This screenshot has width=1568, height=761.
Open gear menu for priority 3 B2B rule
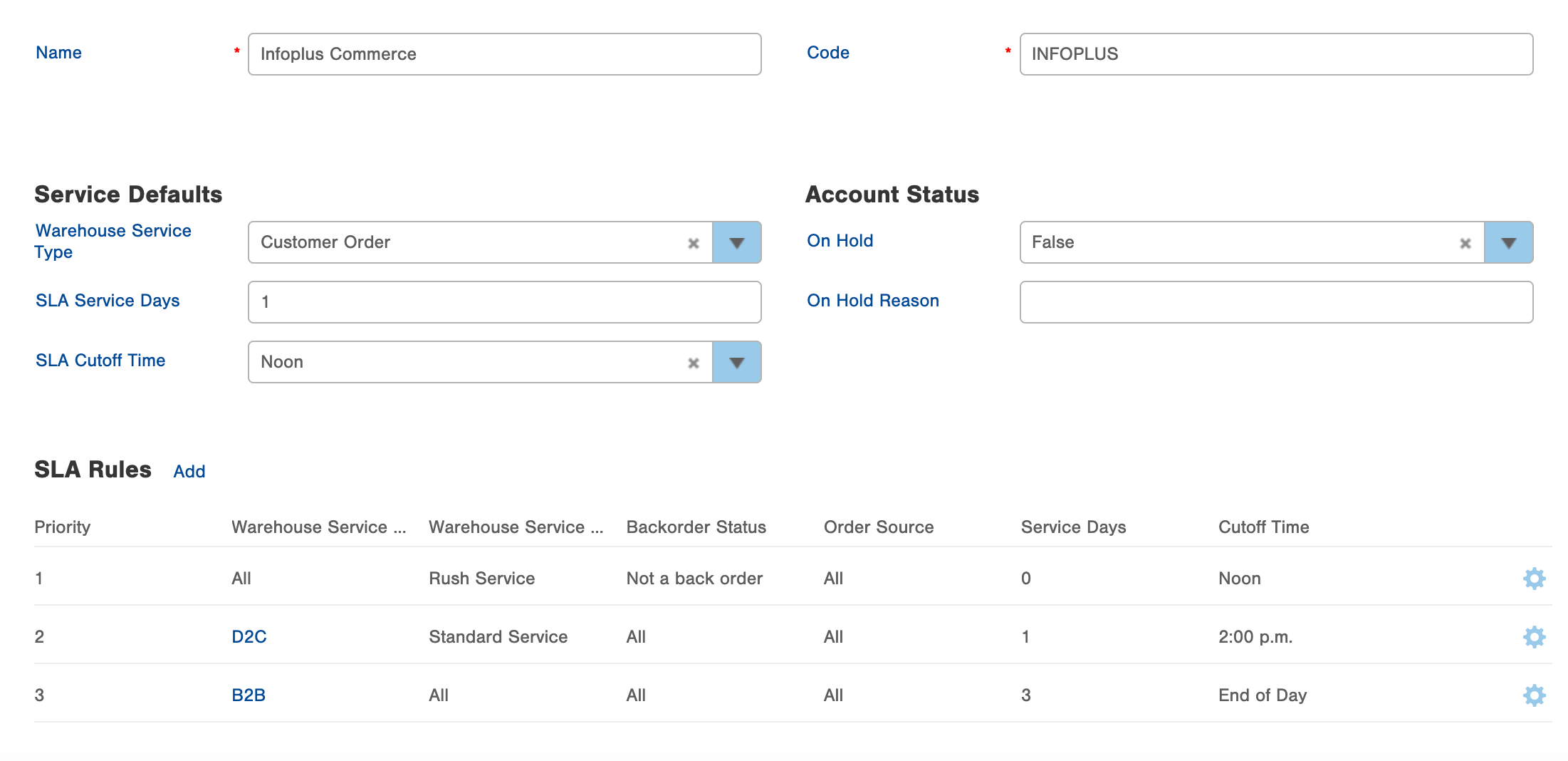pos(1534,695)
